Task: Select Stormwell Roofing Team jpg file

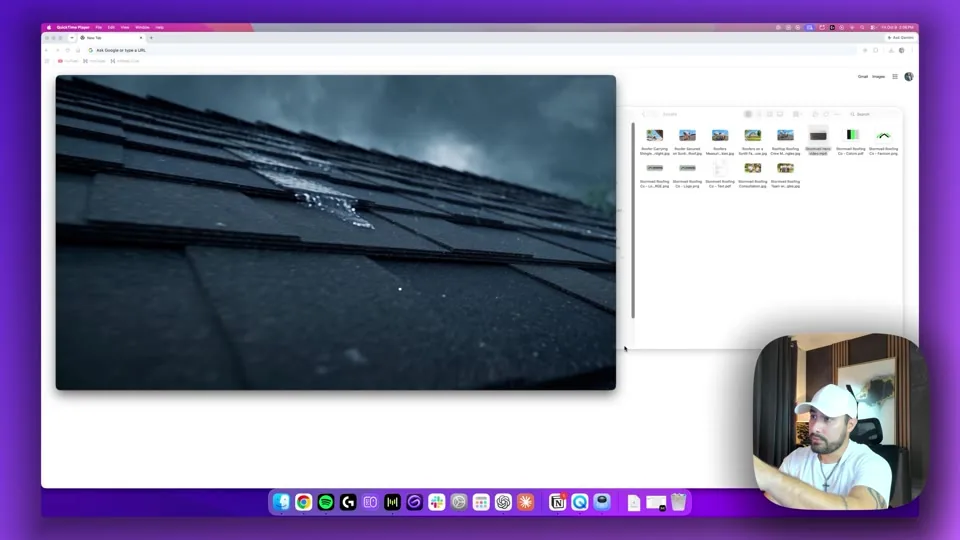Action: pos(786,174)
